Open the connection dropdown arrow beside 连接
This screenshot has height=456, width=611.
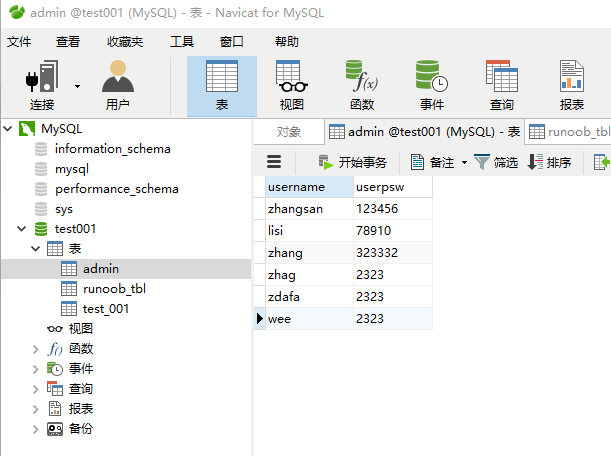pos(78,87)
